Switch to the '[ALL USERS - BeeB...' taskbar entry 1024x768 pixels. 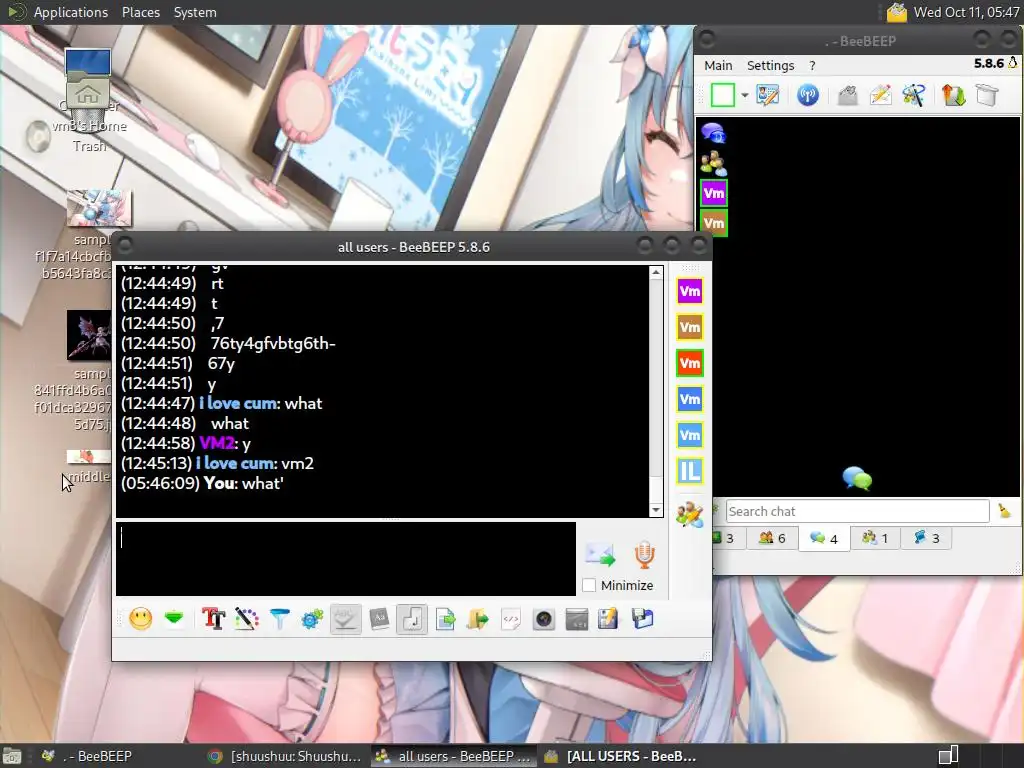tap(620, 756)
